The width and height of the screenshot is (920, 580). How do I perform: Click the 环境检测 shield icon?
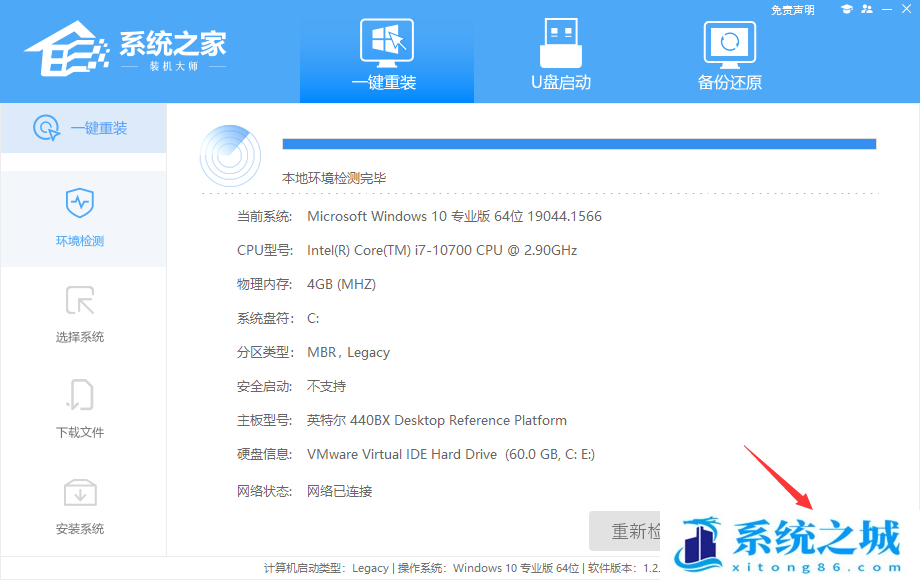(x=80, y=203)
